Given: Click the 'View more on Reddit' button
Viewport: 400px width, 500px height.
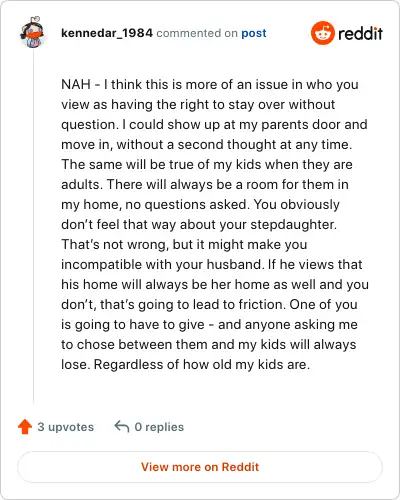Looking at the screenshot, I should pyautogui.click(x=200, y=467).
